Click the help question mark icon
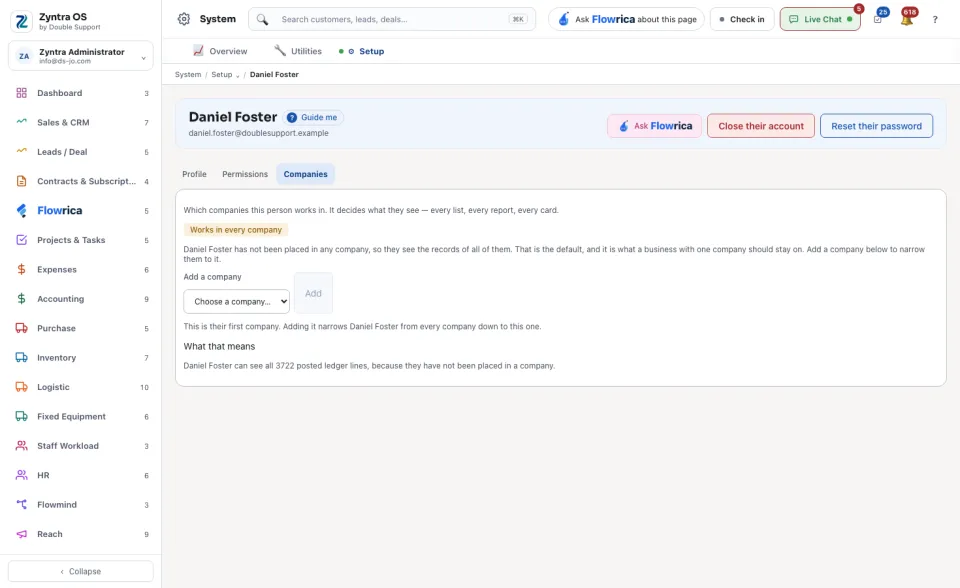This screenshot has height=588, width=960. 935,20
